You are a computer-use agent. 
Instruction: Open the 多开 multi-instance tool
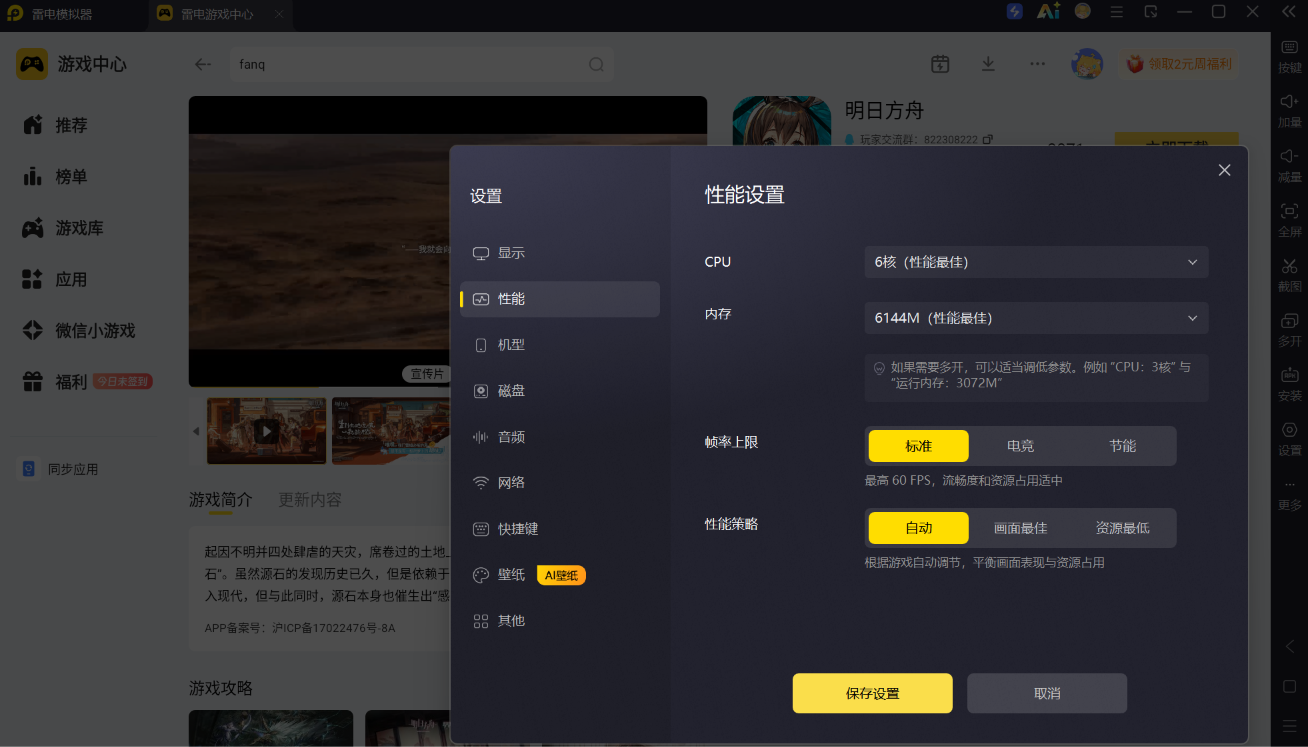[x=1290, y=330]
